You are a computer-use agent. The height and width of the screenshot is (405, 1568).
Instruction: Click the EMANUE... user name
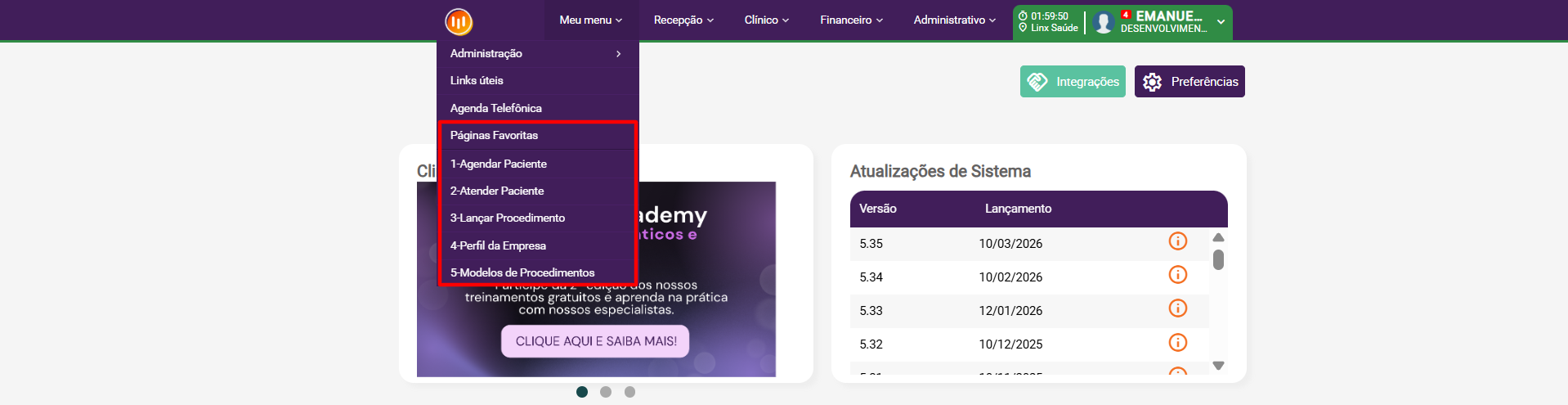(1168, 16)
